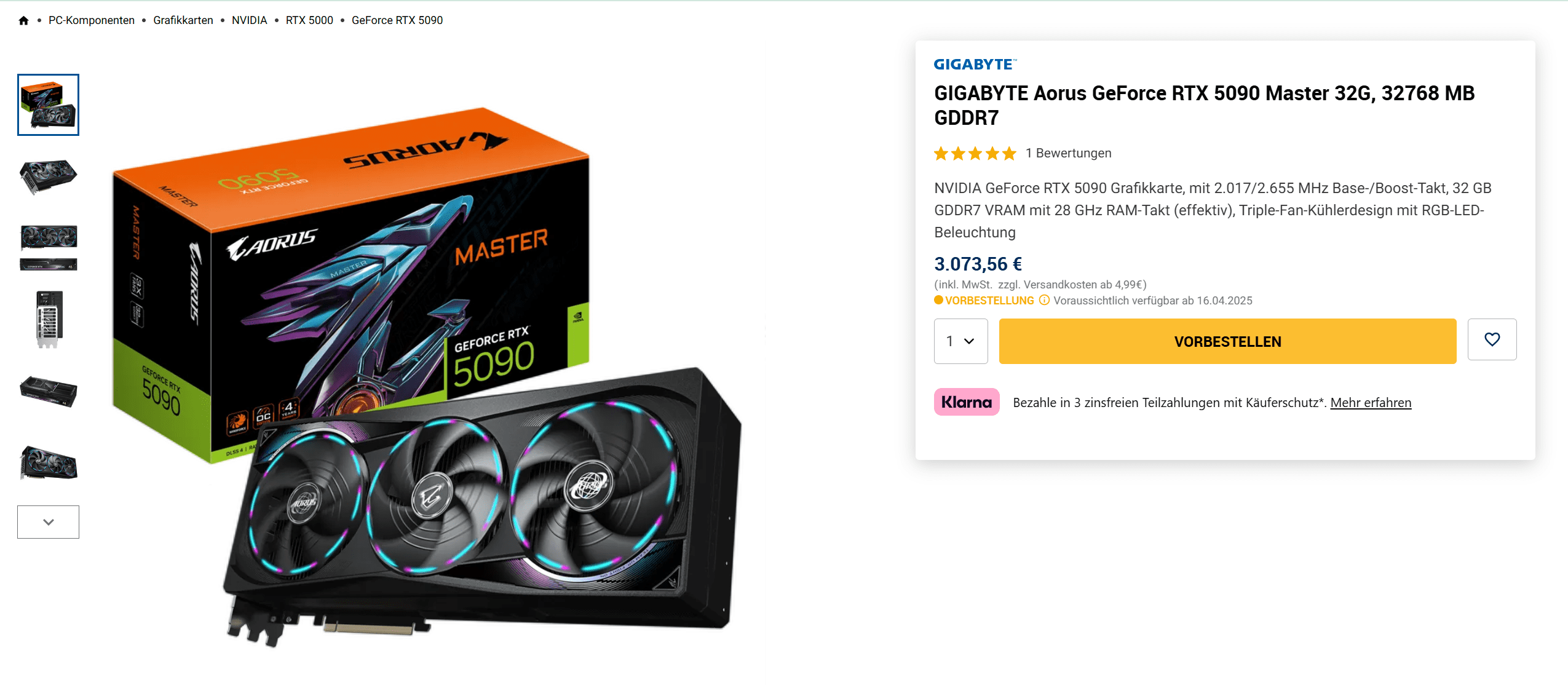
Task: Click the VORBESTELLEN preorder button
Action: [1227, 341]
